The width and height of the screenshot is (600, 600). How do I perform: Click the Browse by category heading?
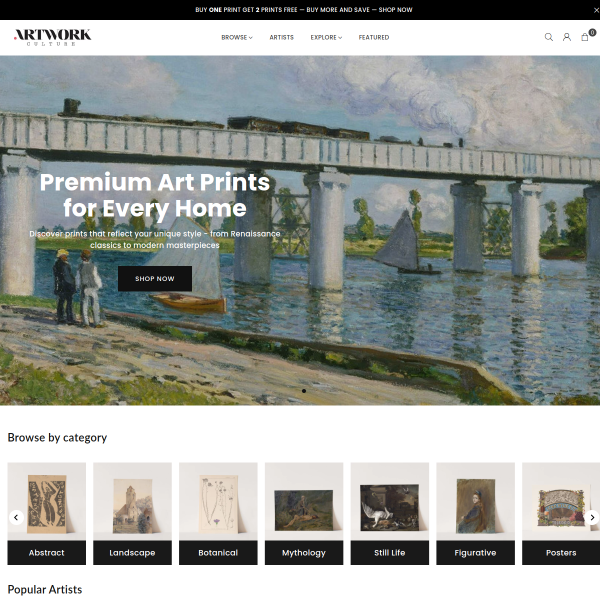pos(57,437)
